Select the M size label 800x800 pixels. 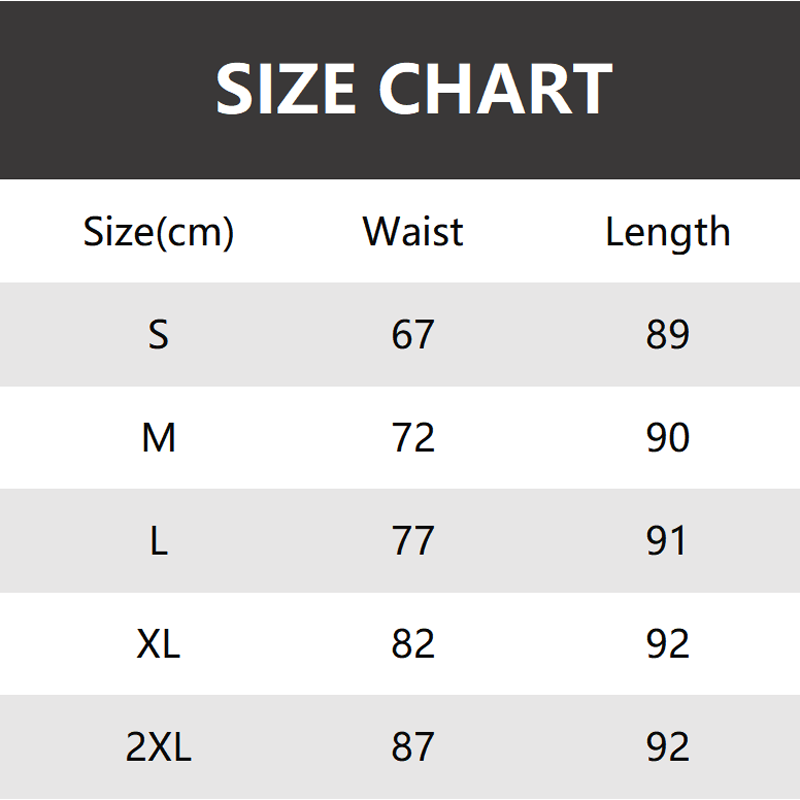[x=158, y=438]
